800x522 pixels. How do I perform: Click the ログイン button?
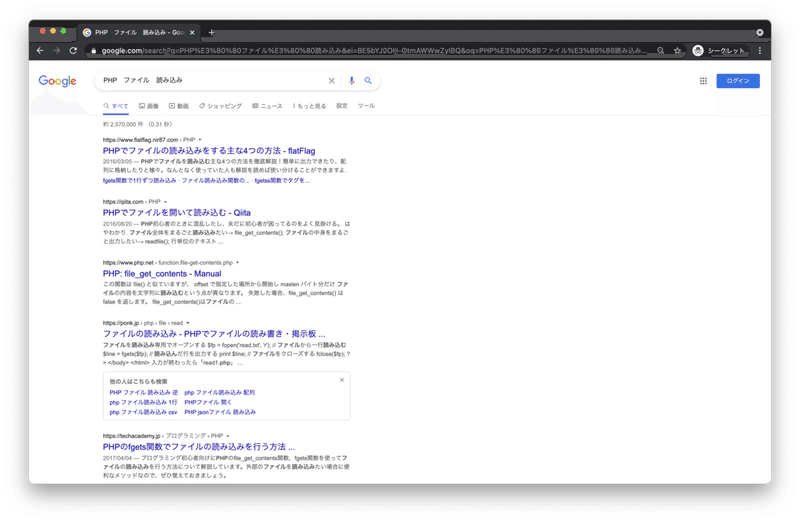point(738,81)
